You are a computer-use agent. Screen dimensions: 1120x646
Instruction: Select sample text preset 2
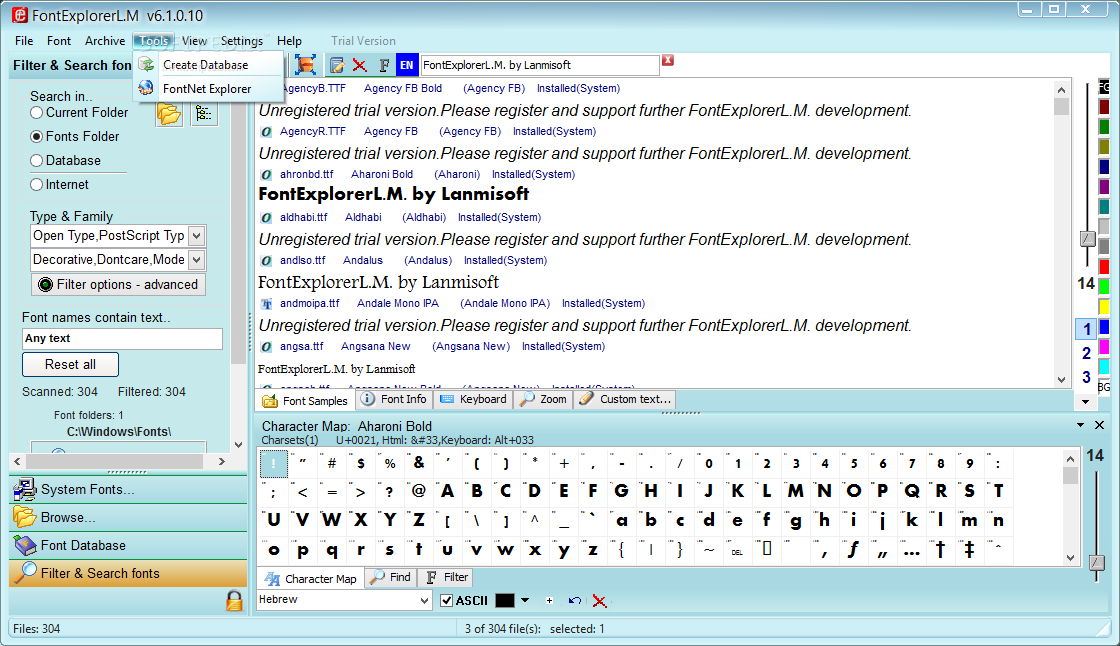click(x=1086, y=353)
